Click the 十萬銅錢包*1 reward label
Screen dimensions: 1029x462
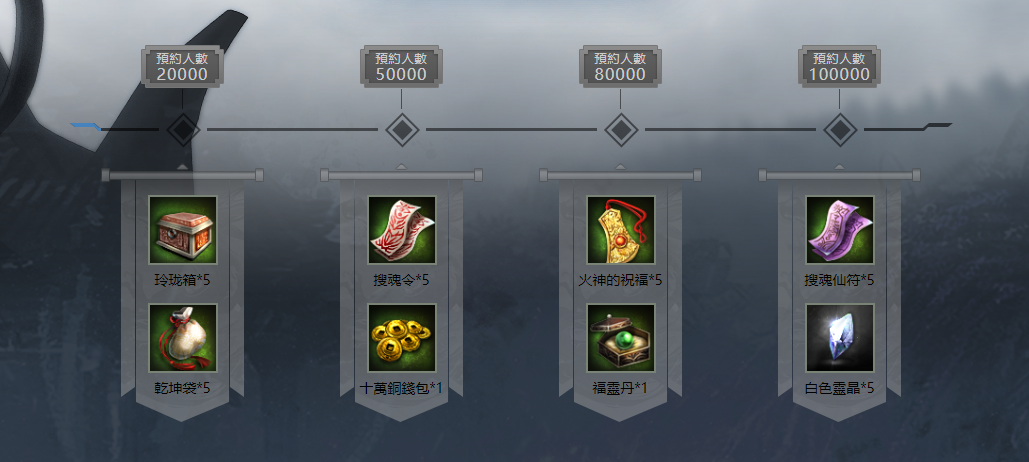point(402,388)
